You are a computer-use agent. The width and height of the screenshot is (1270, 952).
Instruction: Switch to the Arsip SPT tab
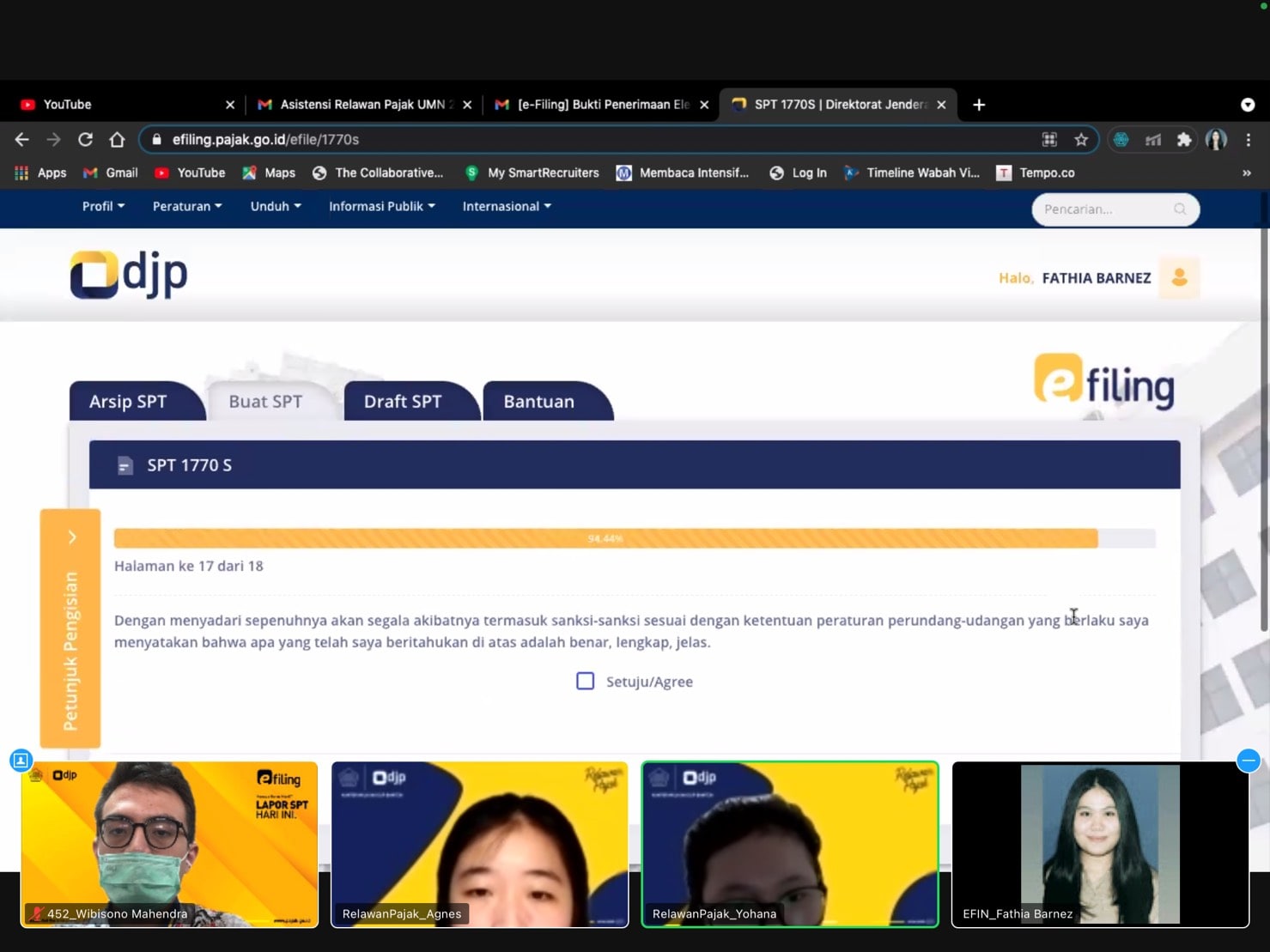(128, 402)
